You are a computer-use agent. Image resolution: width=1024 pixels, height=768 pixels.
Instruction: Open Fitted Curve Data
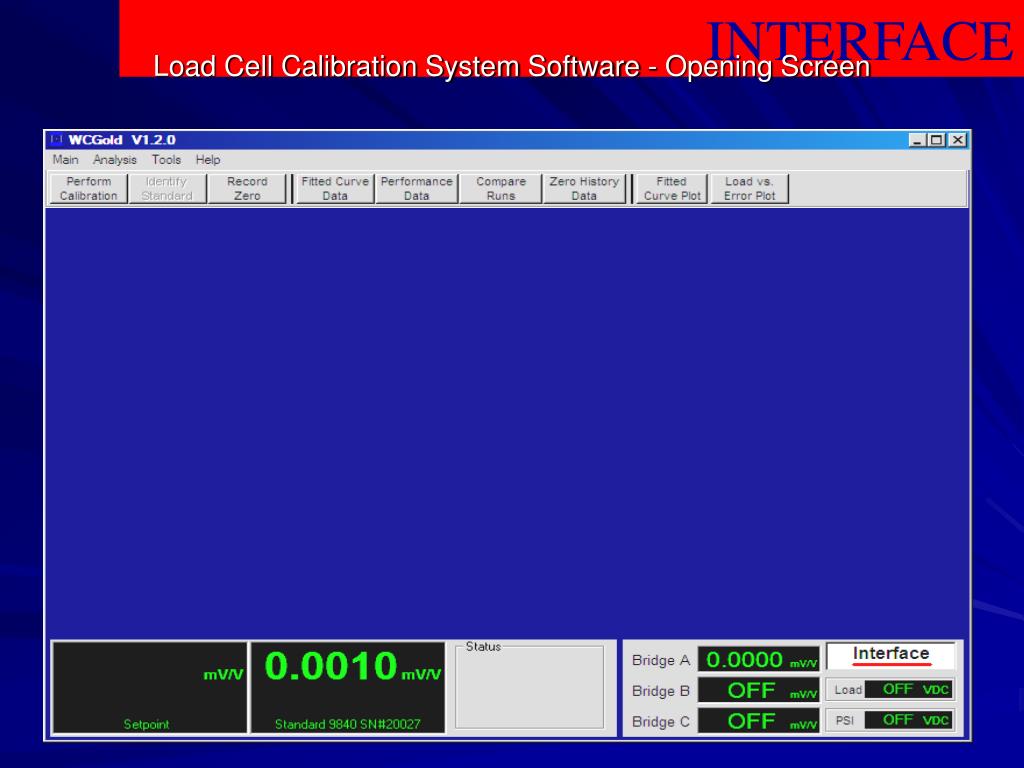[334, 189]
